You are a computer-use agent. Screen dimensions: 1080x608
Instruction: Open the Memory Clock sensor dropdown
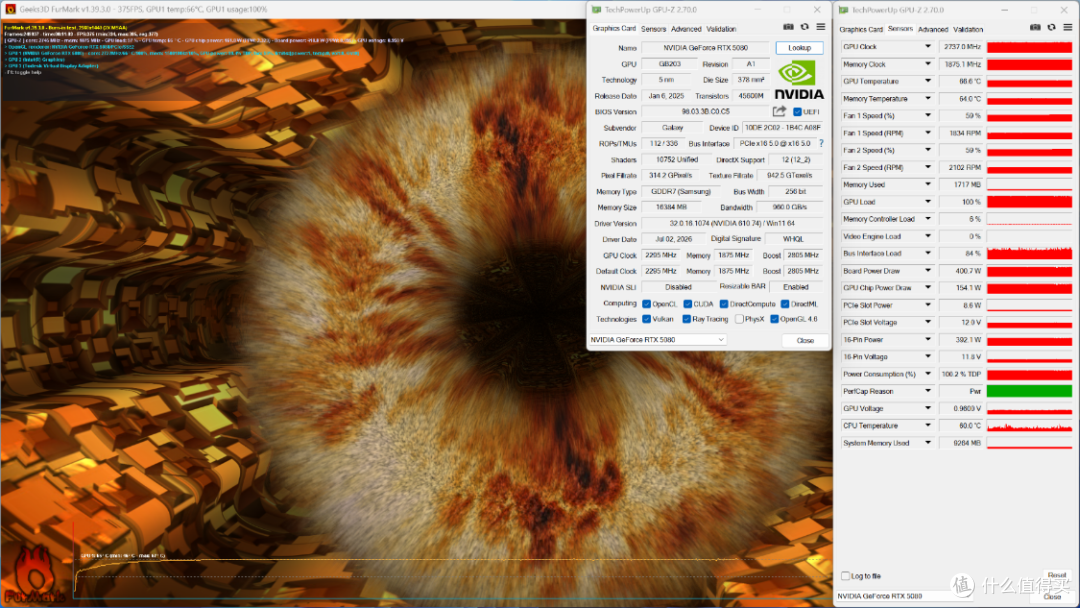pyautogui.click(x=928, y=64)
